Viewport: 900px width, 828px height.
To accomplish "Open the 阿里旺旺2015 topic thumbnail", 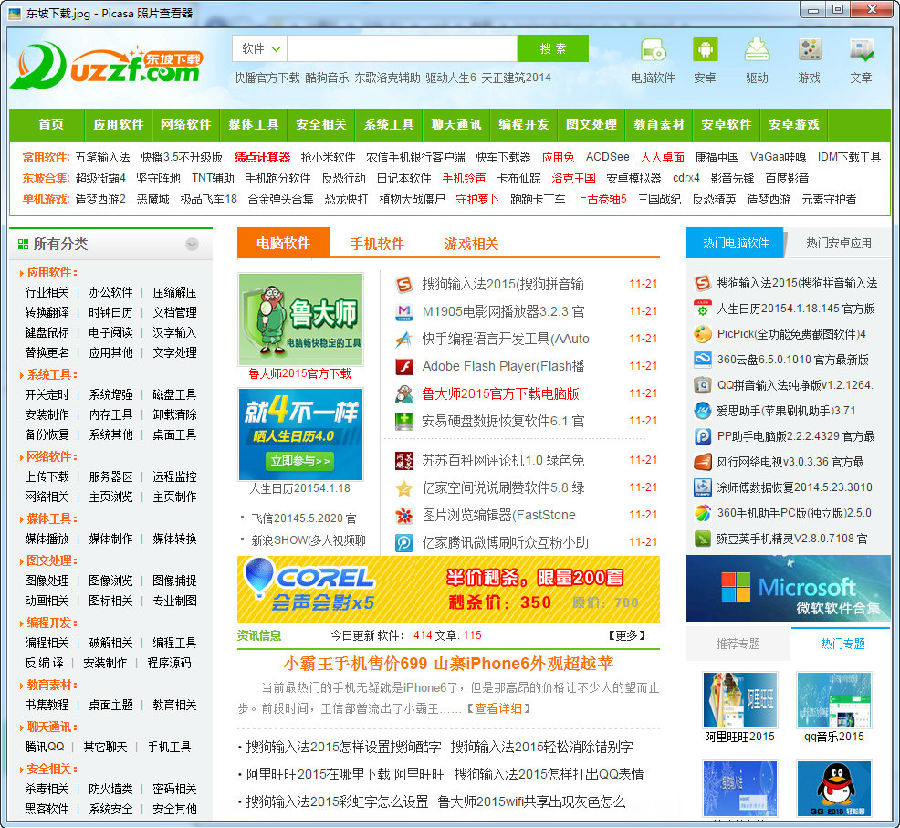I will tap(740, 700).
